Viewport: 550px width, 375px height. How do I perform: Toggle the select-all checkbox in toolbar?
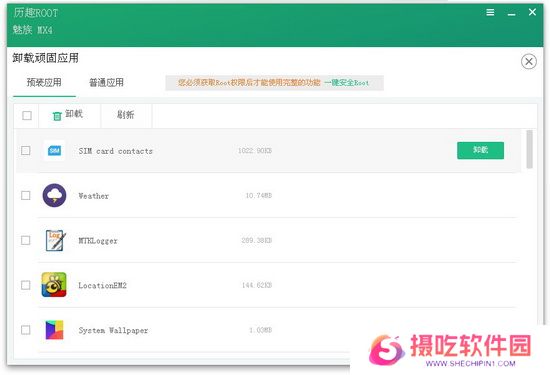coord(27,115)
